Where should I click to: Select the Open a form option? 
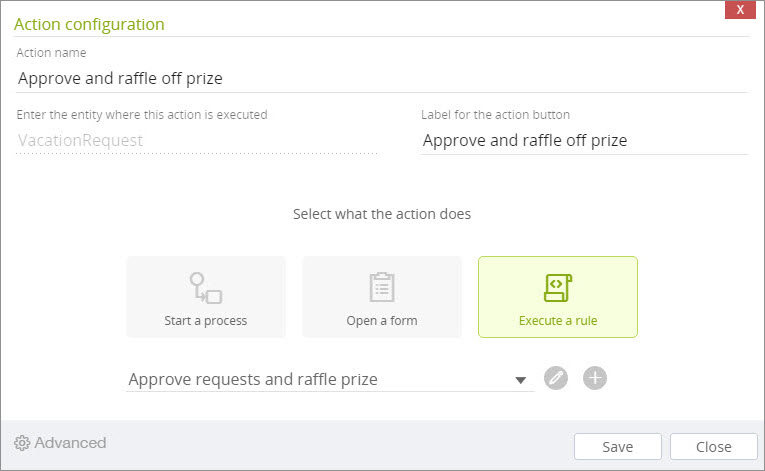(382, 297)
